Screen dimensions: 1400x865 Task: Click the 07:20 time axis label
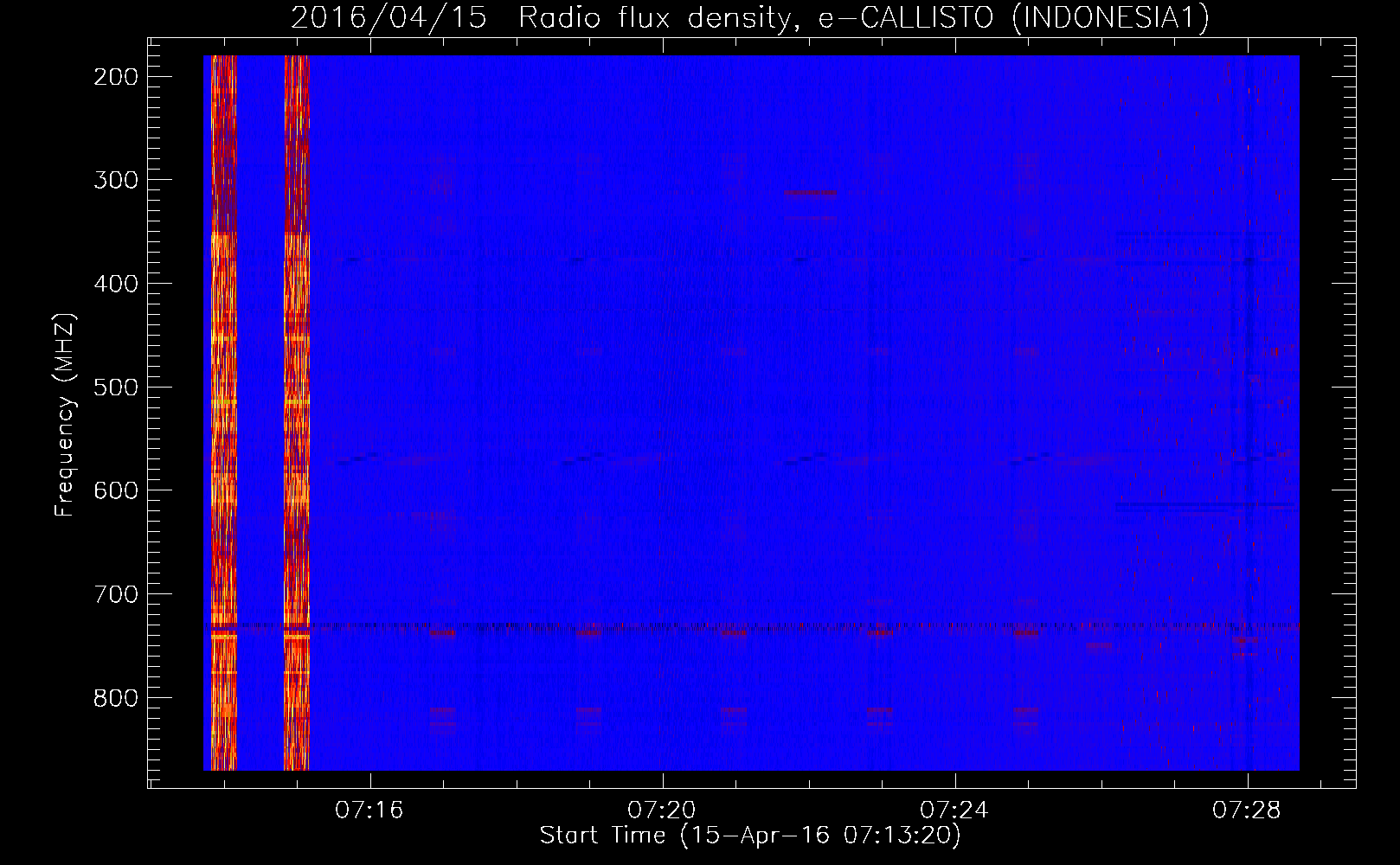(662, 810)
